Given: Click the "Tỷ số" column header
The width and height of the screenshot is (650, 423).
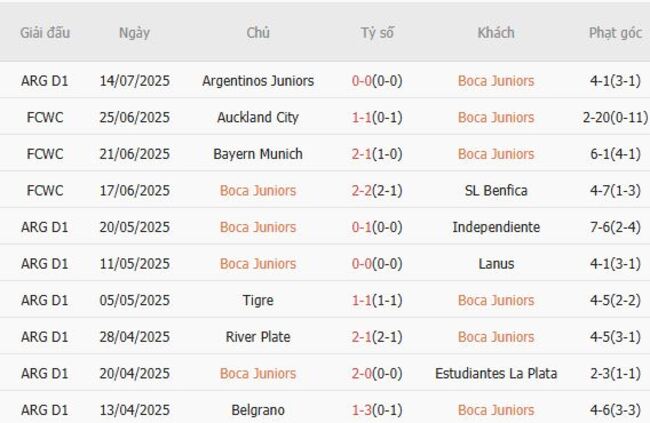Looking at the screenshot, I should point(377,33).
